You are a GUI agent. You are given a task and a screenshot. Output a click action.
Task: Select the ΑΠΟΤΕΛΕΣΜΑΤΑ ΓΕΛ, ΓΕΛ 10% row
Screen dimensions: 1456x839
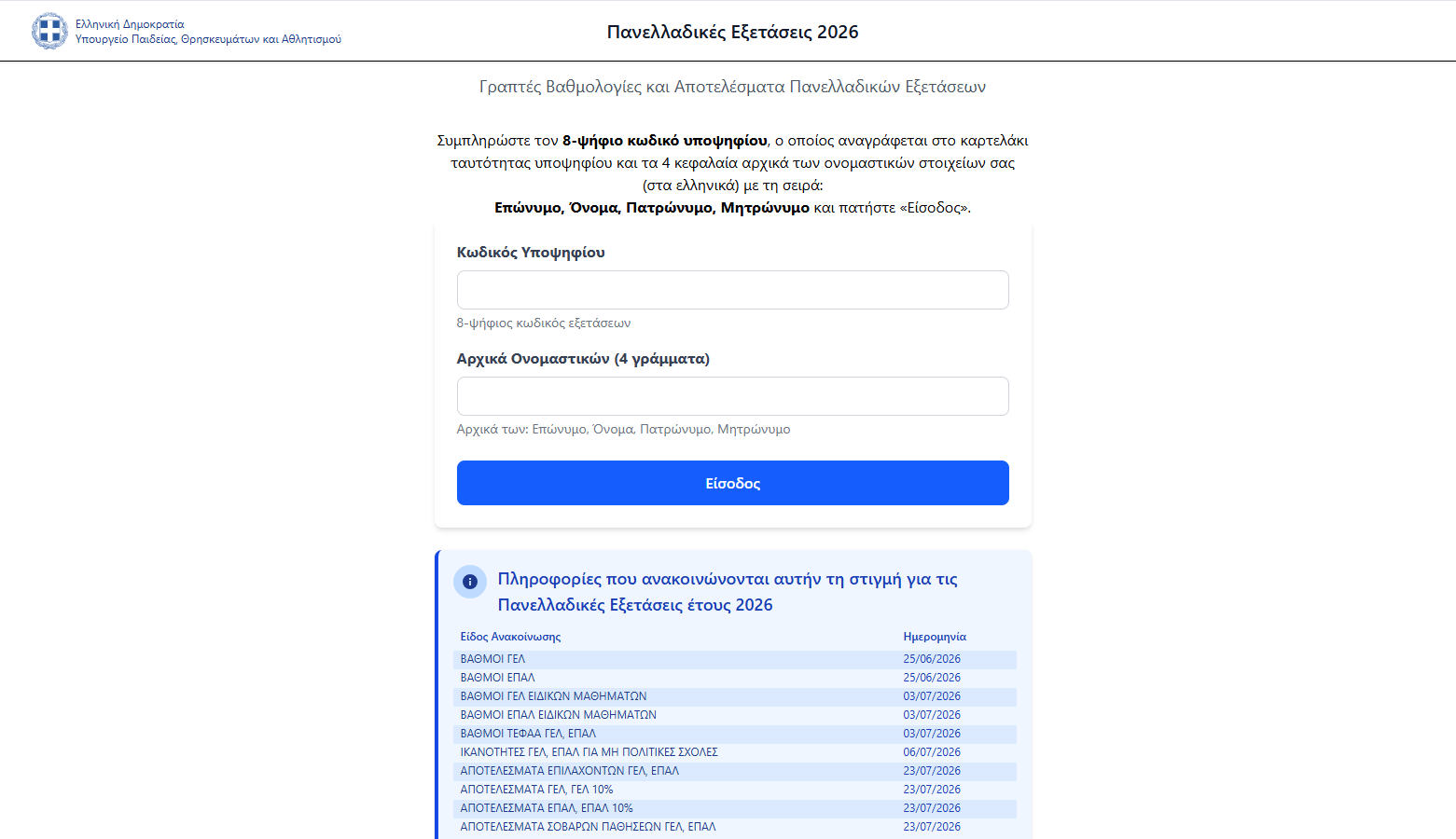735,790
